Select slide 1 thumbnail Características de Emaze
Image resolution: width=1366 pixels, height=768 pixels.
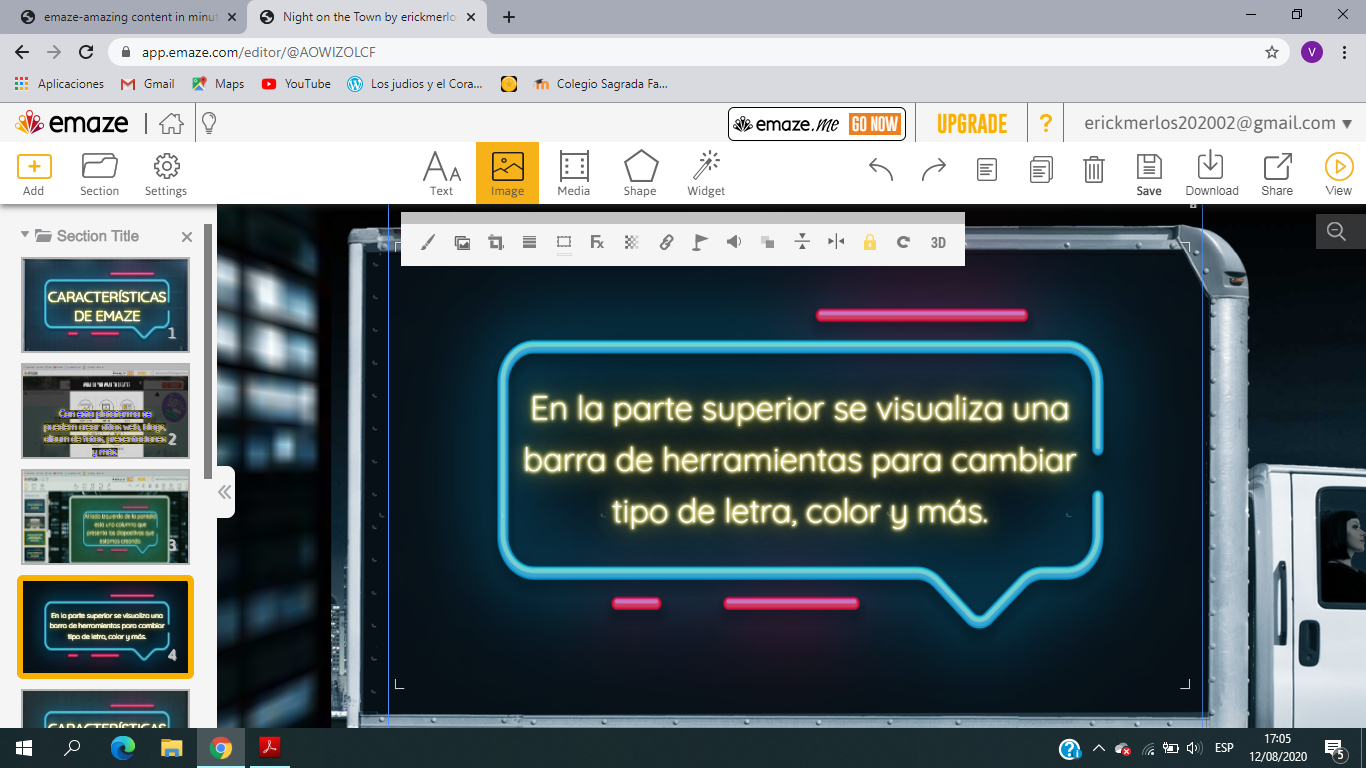coord(105,305)
